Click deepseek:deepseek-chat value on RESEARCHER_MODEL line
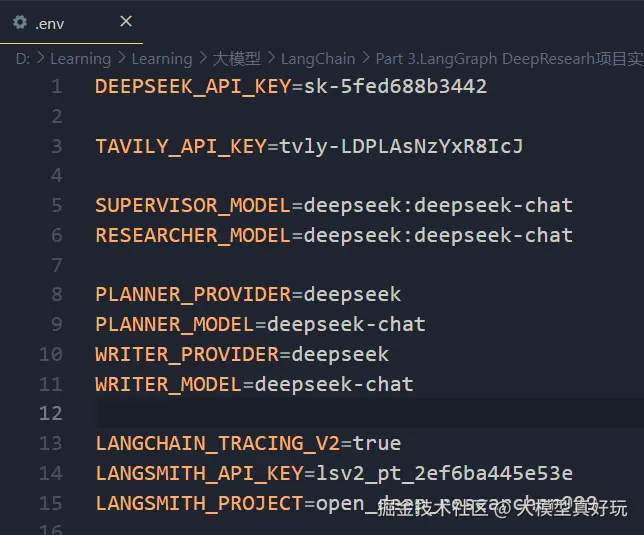The width and height of the screenshot is (644, 535). pyautogui.click(x=438, y=236)
